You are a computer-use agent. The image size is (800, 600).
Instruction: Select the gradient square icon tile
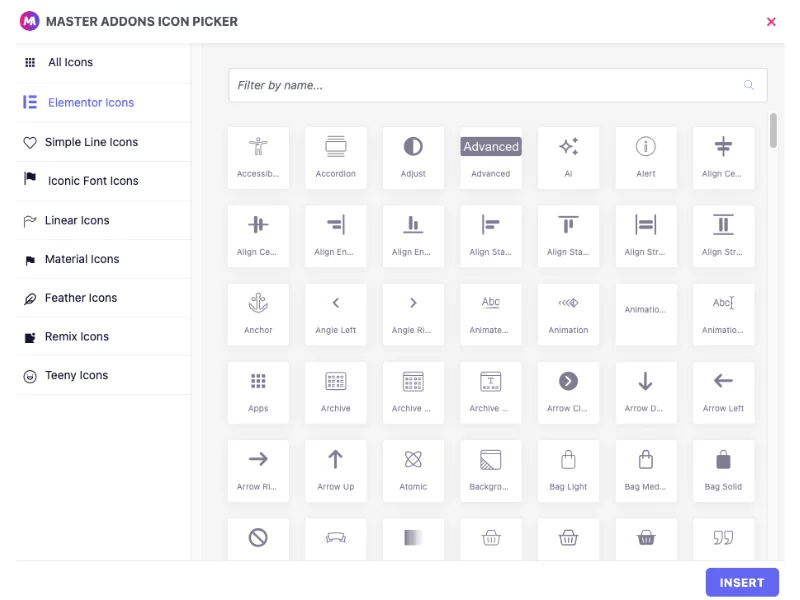413,539
